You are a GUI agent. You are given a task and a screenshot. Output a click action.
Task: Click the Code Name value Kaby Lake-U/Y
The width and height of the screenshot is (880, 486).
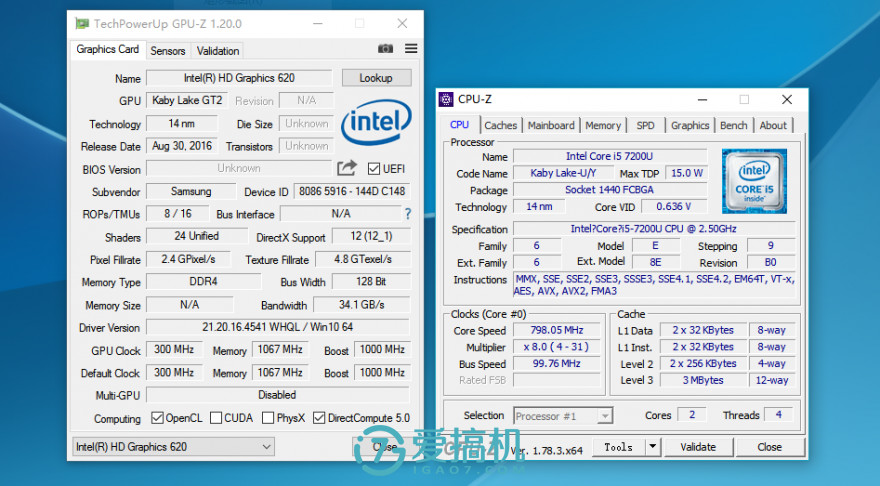[x=563, y=173]
